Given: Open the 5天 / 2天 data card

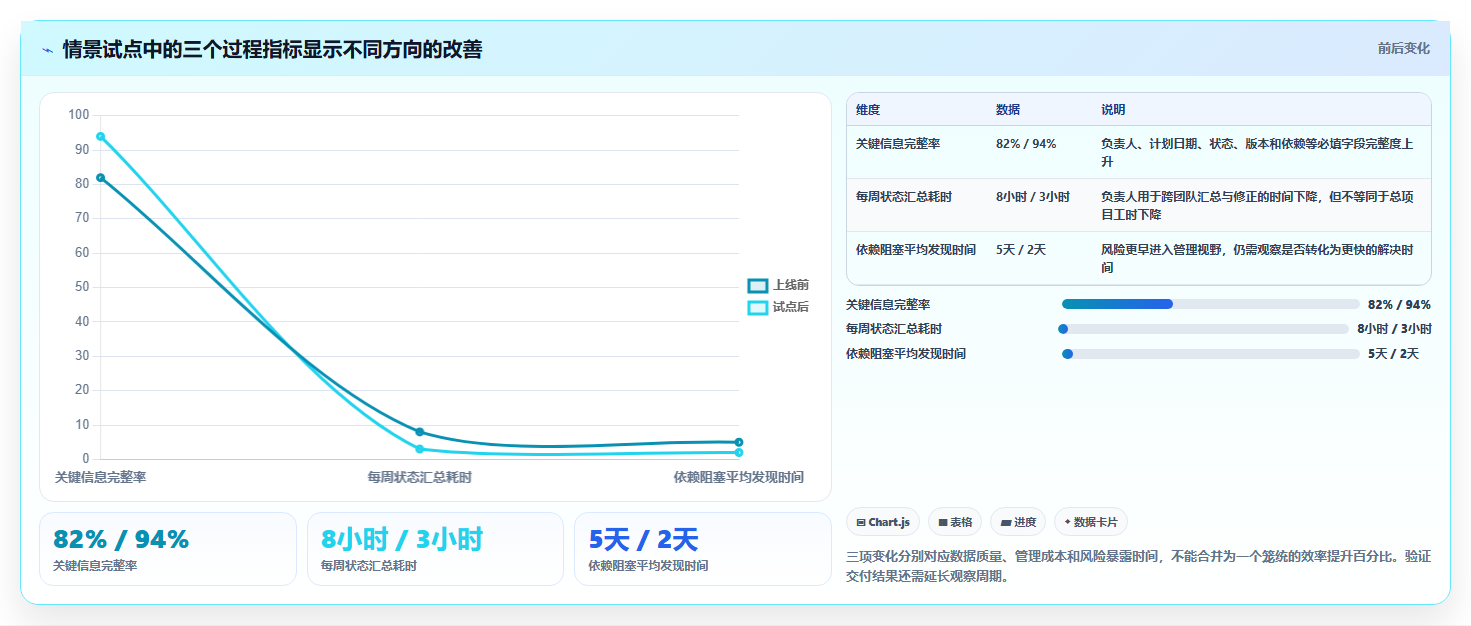Looking at the screenshot, I should point(703,549).
